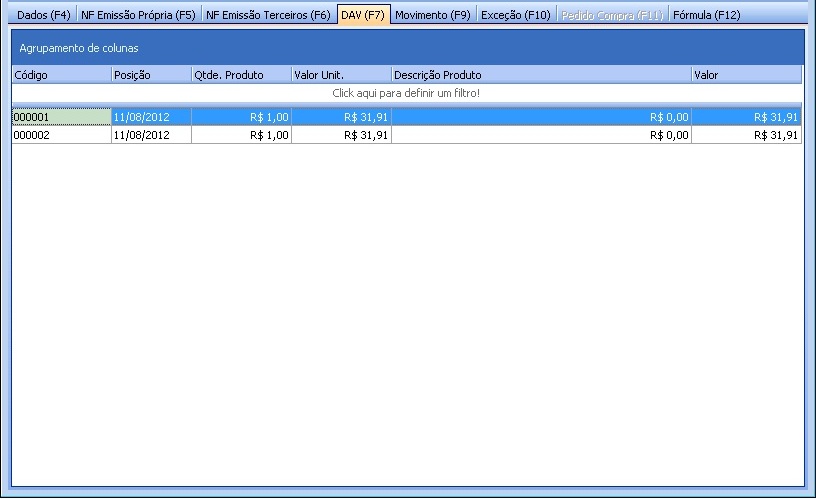Click the Valor Unit. cell in row 000001
816x499 pixels.
point(341,117)
